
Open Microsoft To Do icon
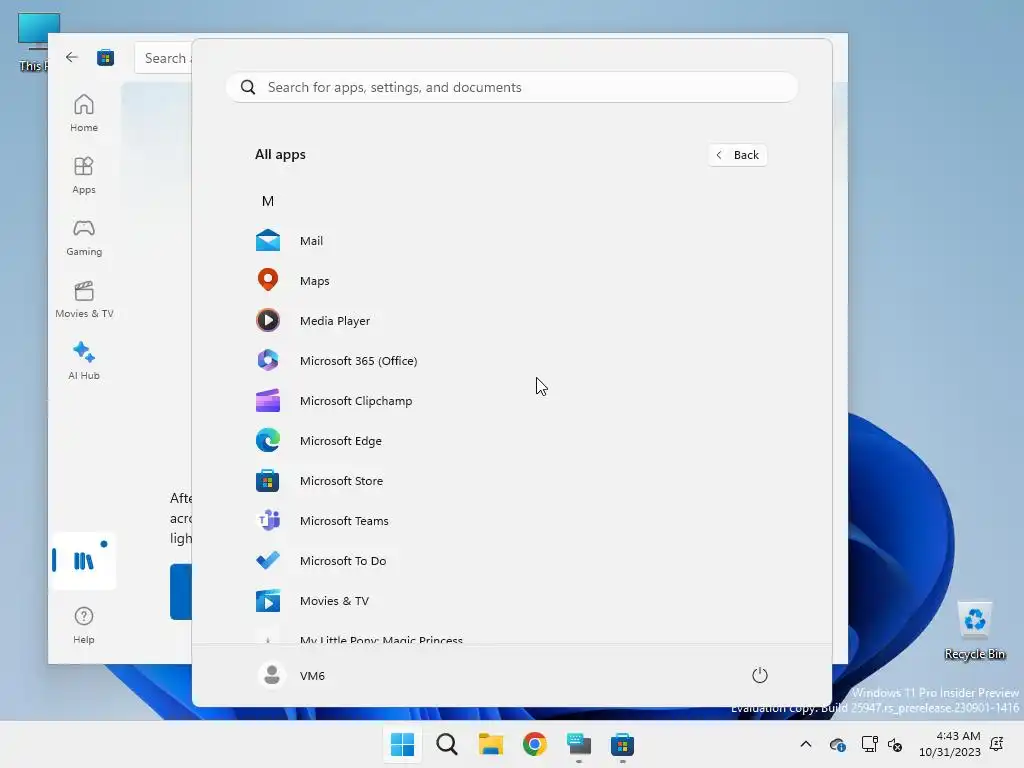(x=268, y=560)
